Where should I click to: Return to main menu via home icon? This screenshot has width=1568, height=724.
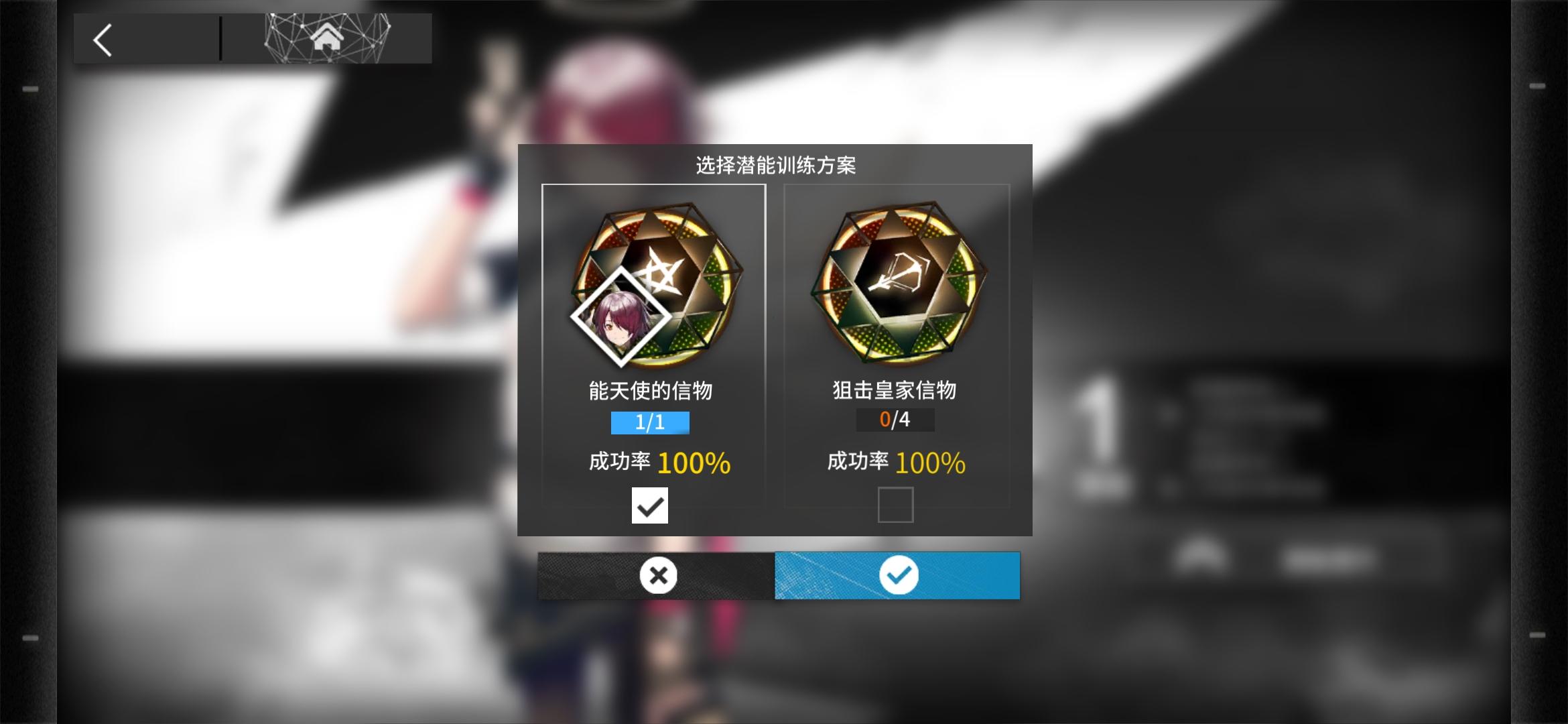326,36
